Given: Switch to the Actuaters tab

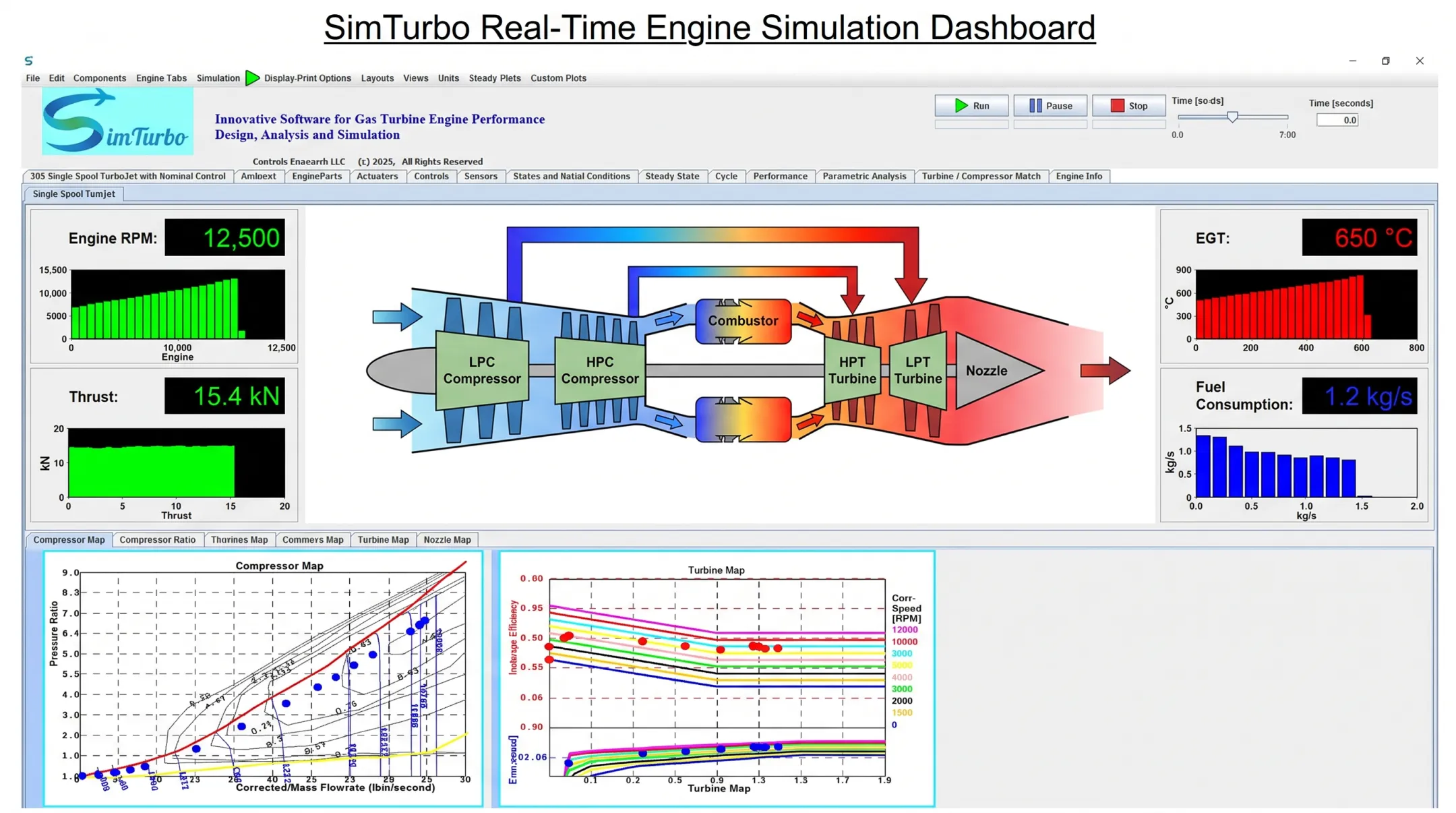Looking at the screenshot, I should [x=377, y=177].
